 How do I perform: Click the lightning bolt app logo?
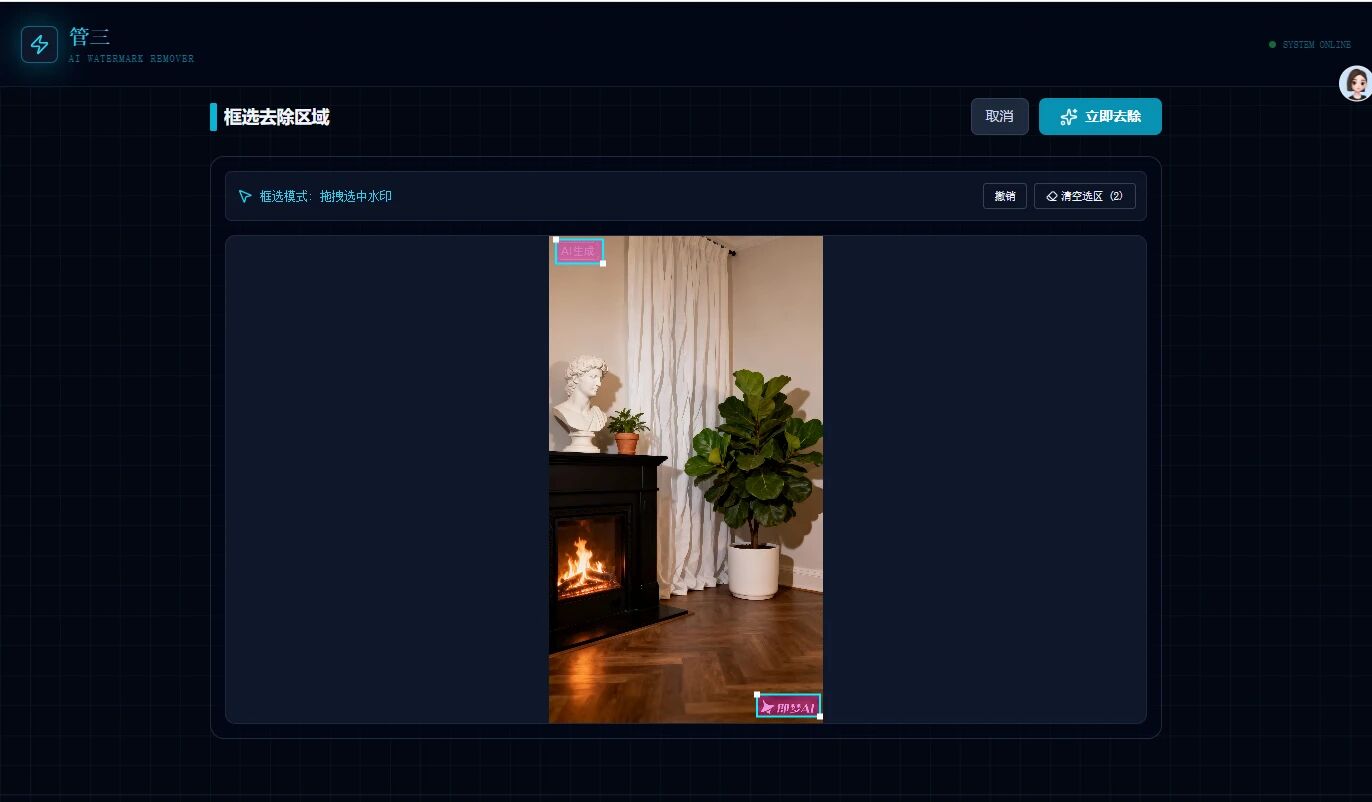(x=39, y=45)
